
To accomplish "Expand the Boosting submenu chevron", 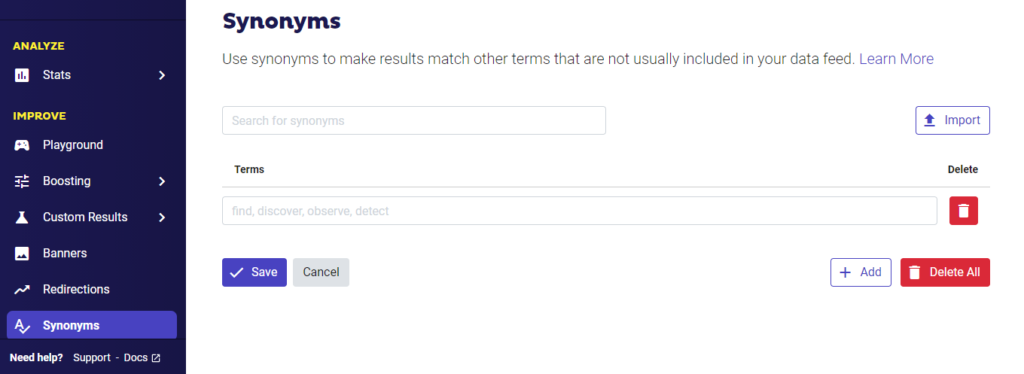I will coord(162,181).
